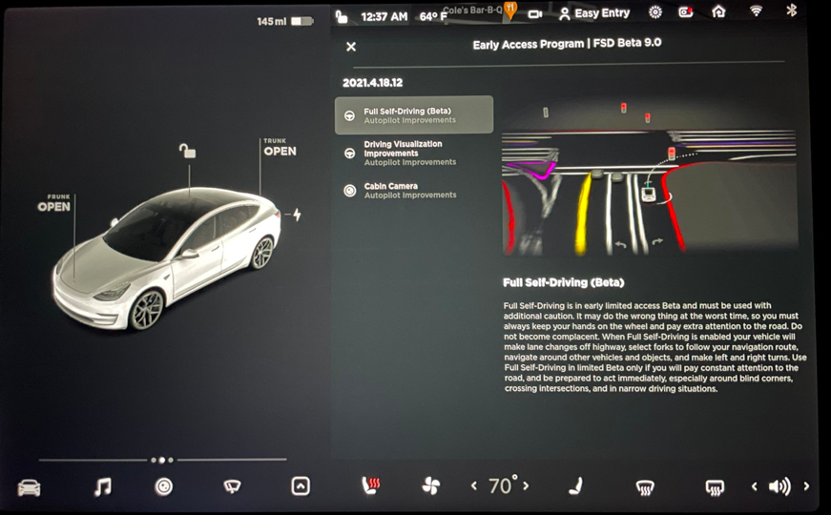The height and width of the screenshot is (516, 832).
Task: Tap the TRUNK OPEN label
Action: click(280, 148)
